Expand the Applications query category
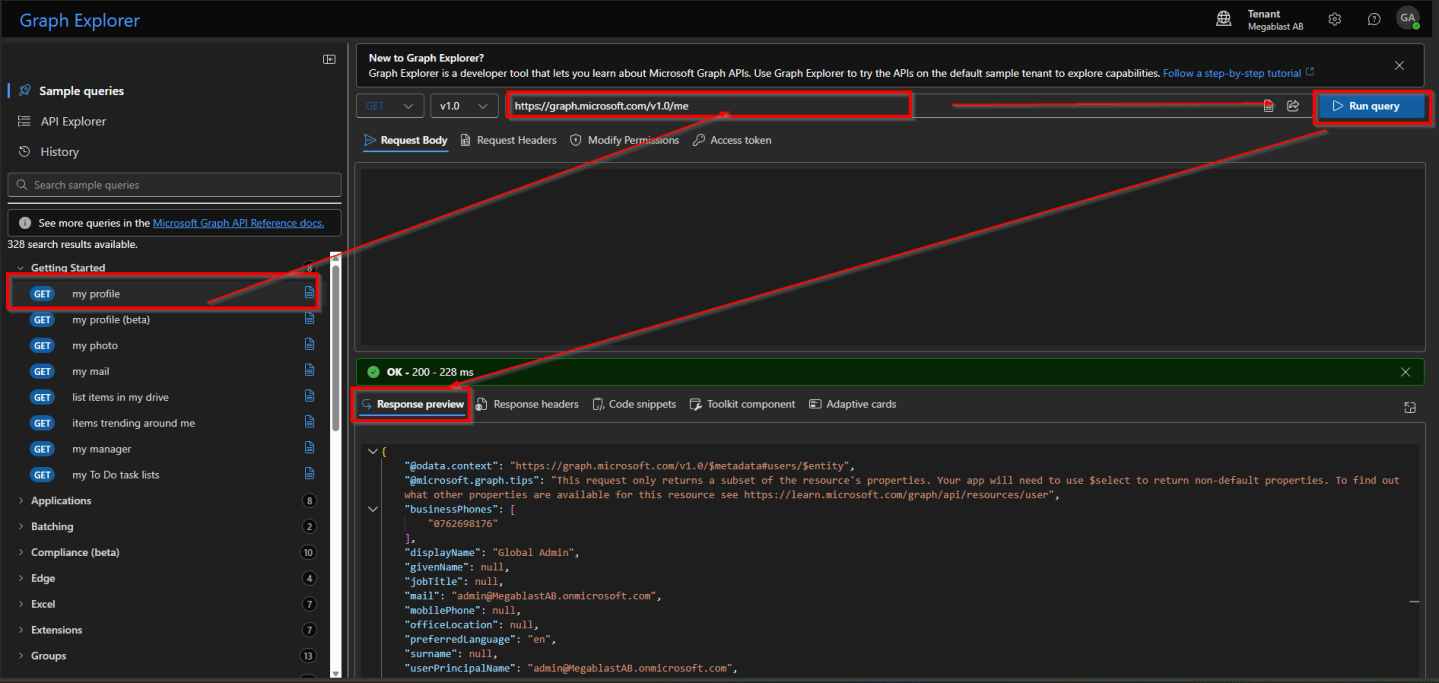This screenshot has width=1439, height=683. (60, 500)
